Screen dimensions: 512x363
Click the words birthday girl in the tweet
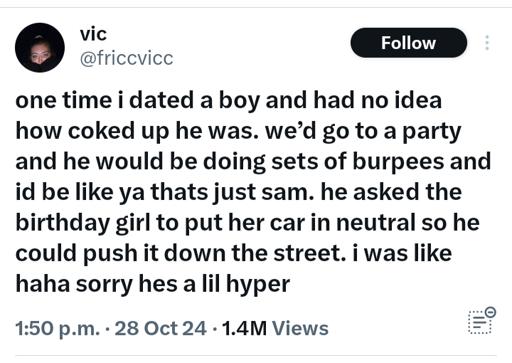pos(83,223)
